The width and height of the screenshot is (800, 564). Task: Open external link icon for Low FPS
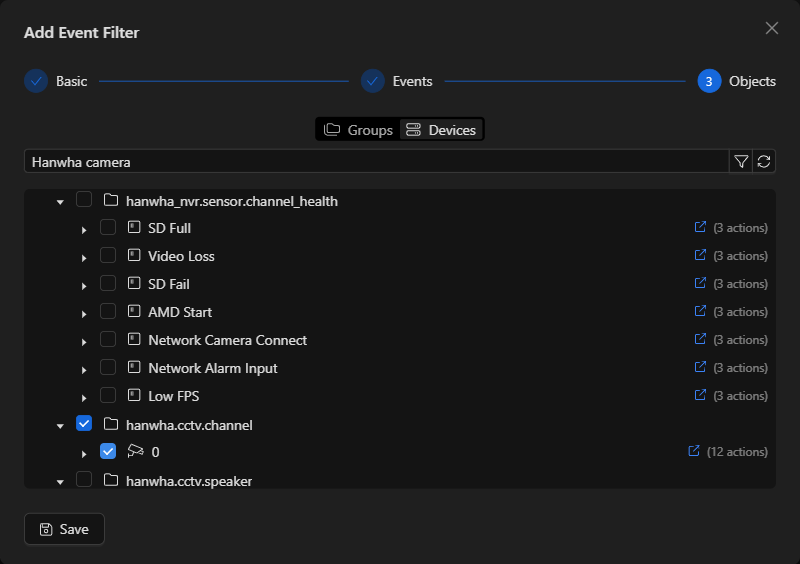tap(700, 395)
